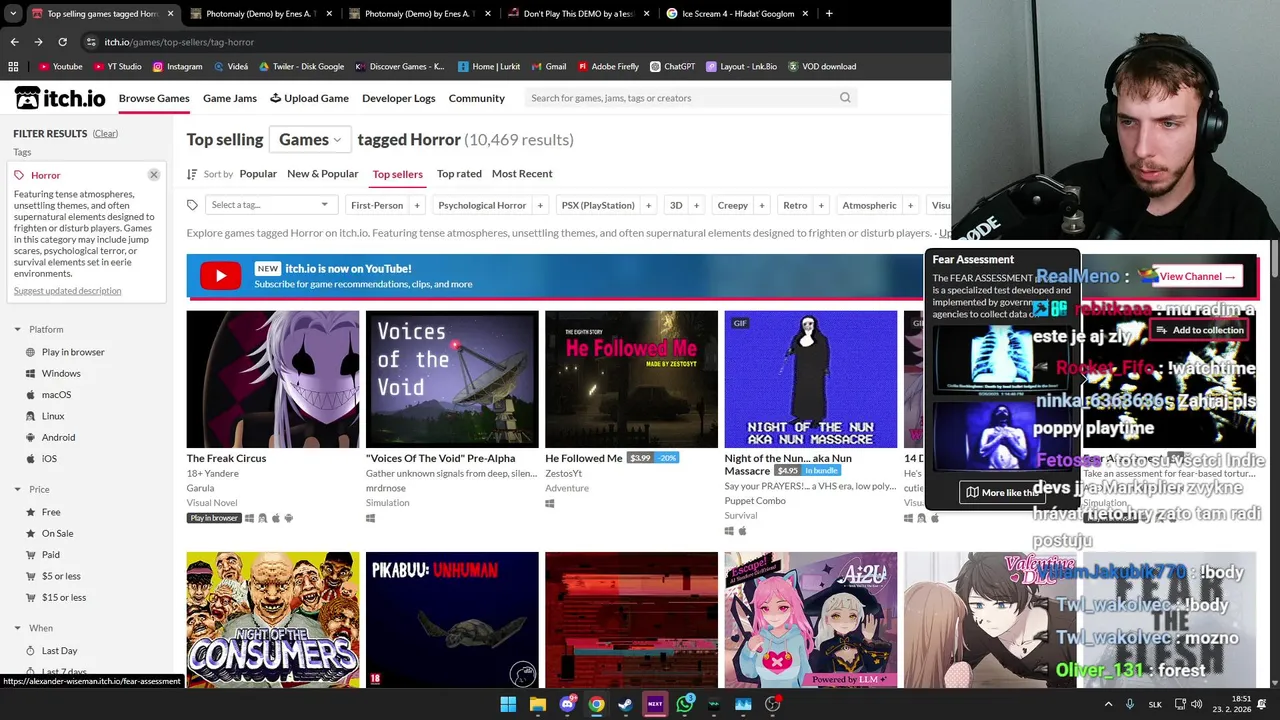The image size is (1280, 720).
Task: Click the plus next to Psychological Horror tag
Action: pos(540,205)
